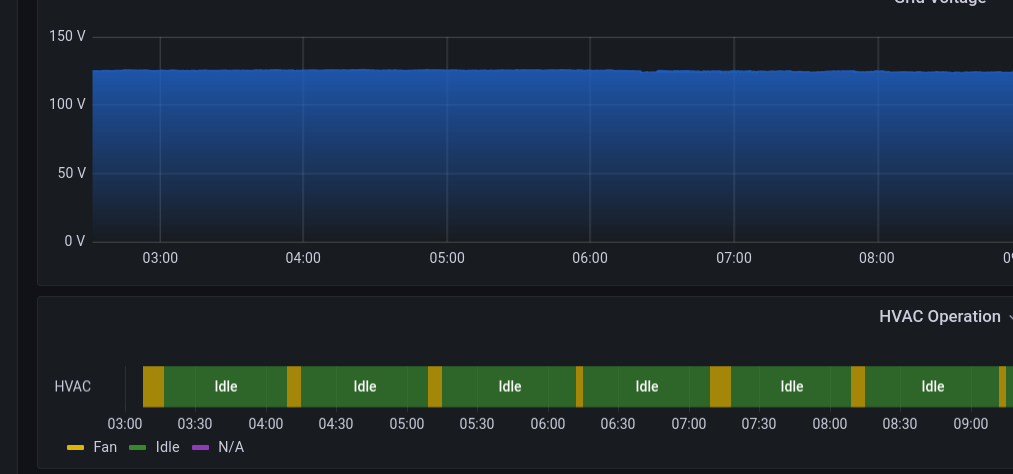The height and width of the screenshot is (474, 1013).
Task: Click the 04:00 label on voltage chart axis
Action: click(303, 258)
